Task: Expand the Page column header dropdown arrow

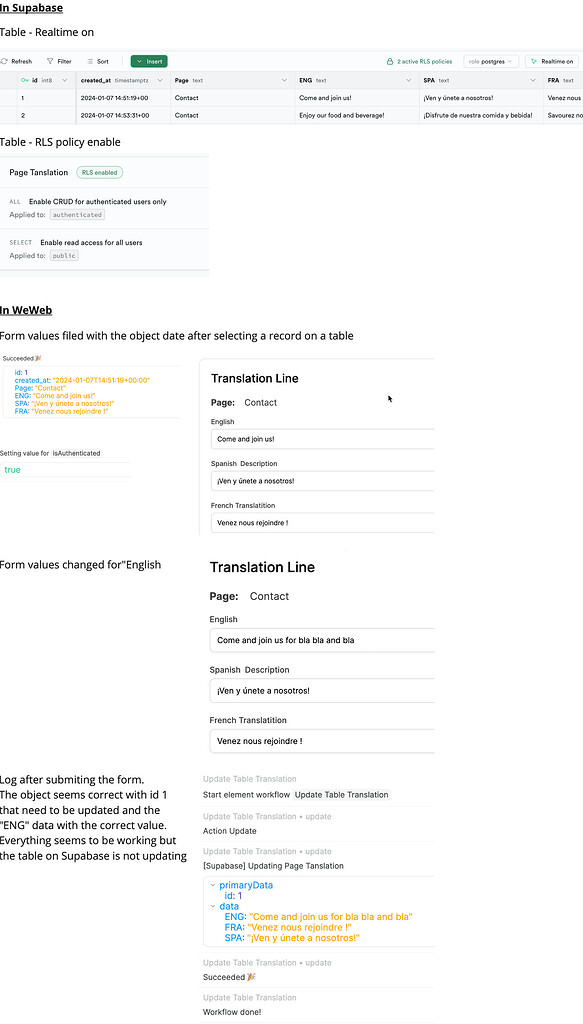Action: (x=284, y=80)
